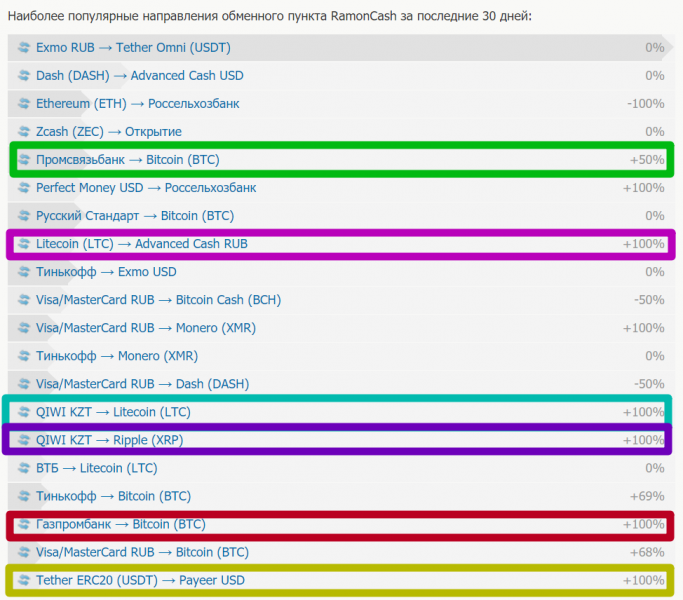Select Visa/MasterCard RUB → Bitcoin (BTC)
The height and width of the screenshot is (600, 683).
[x=142, y=552]
